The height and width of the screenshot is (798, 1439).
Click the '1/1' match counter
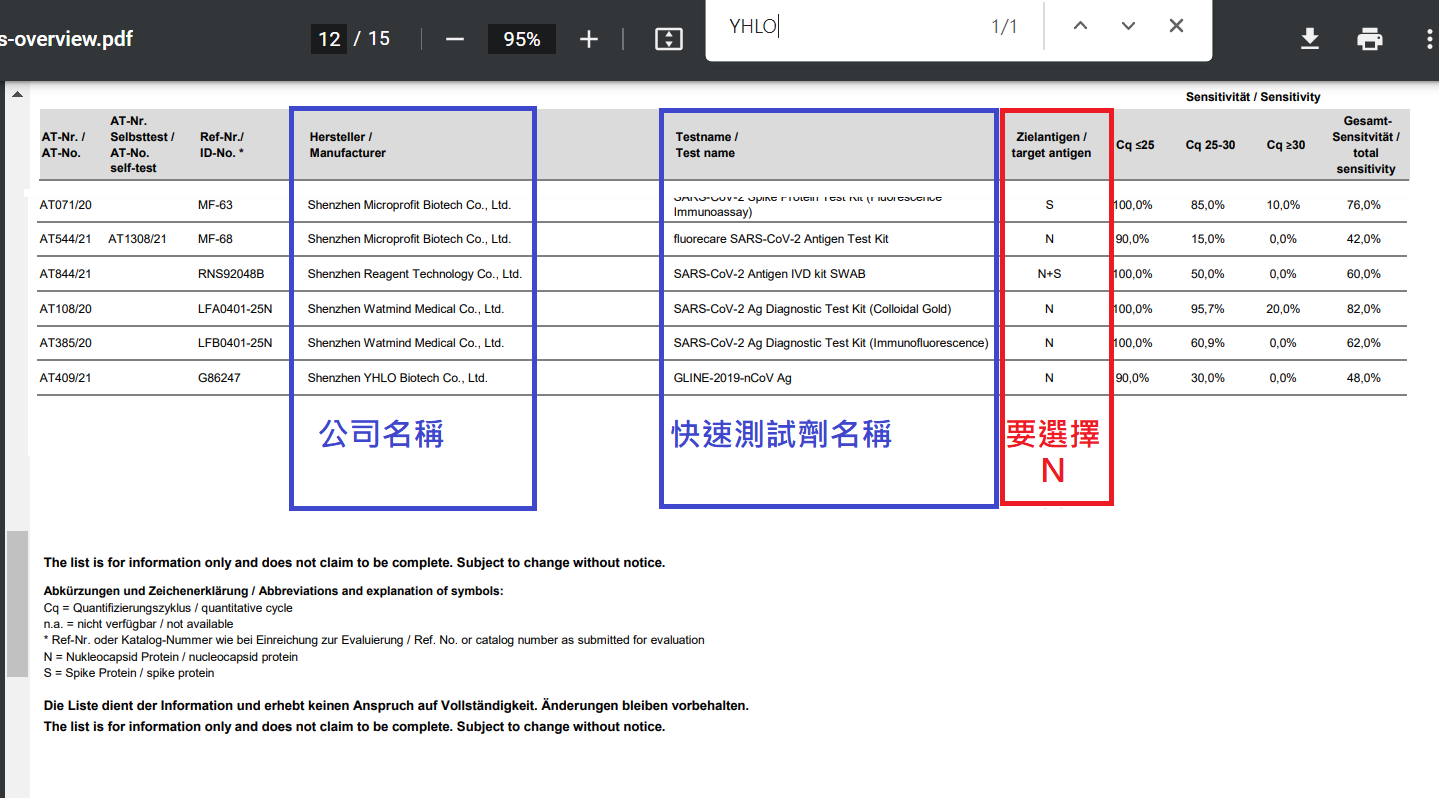[1004, 27]
